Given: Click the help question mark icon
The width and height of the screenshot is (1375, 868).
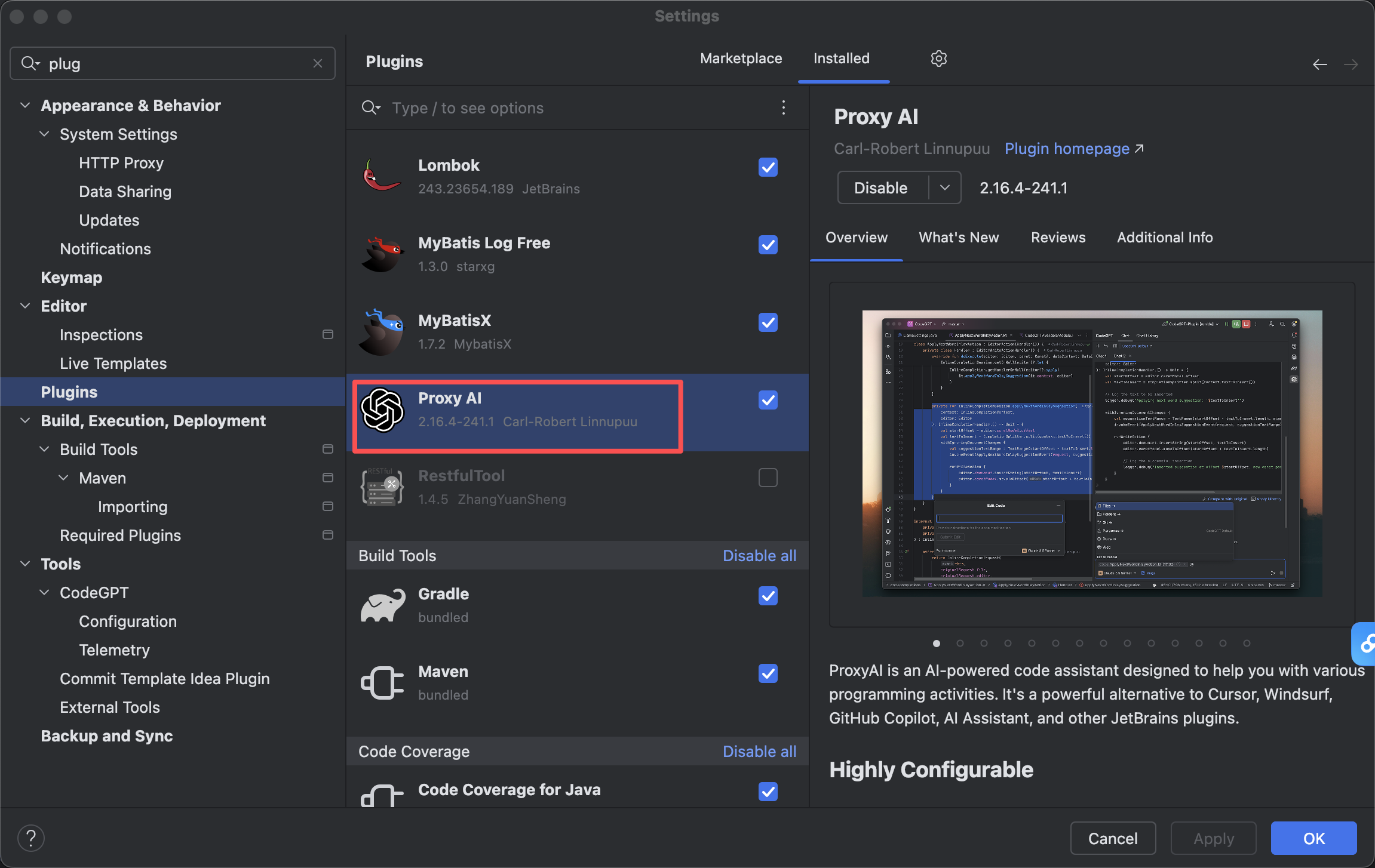Looking at the screenshot, I should pos(31,838).
